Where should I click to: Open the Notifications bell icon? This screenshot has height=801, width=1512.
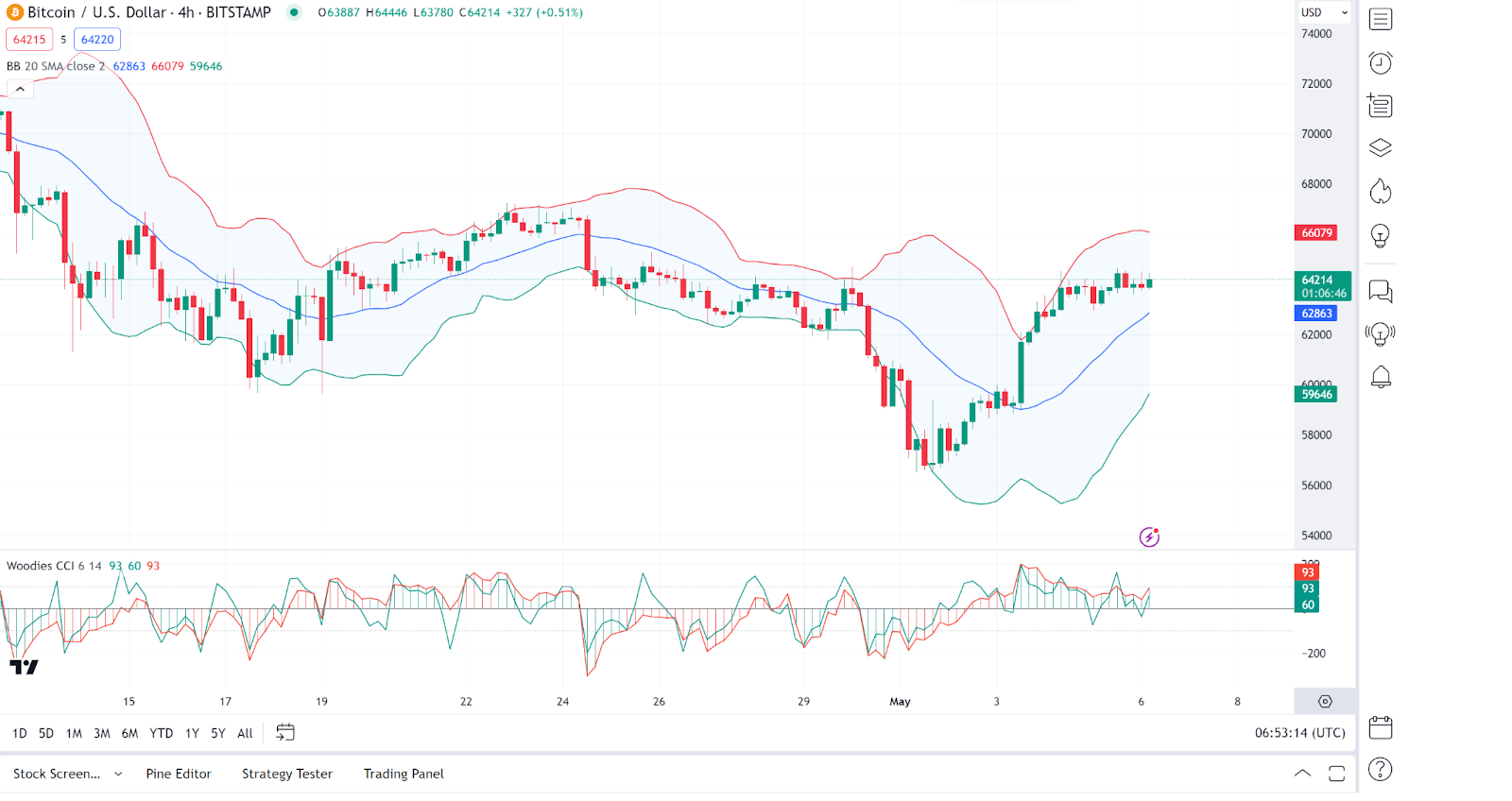tap(1381, 377)
